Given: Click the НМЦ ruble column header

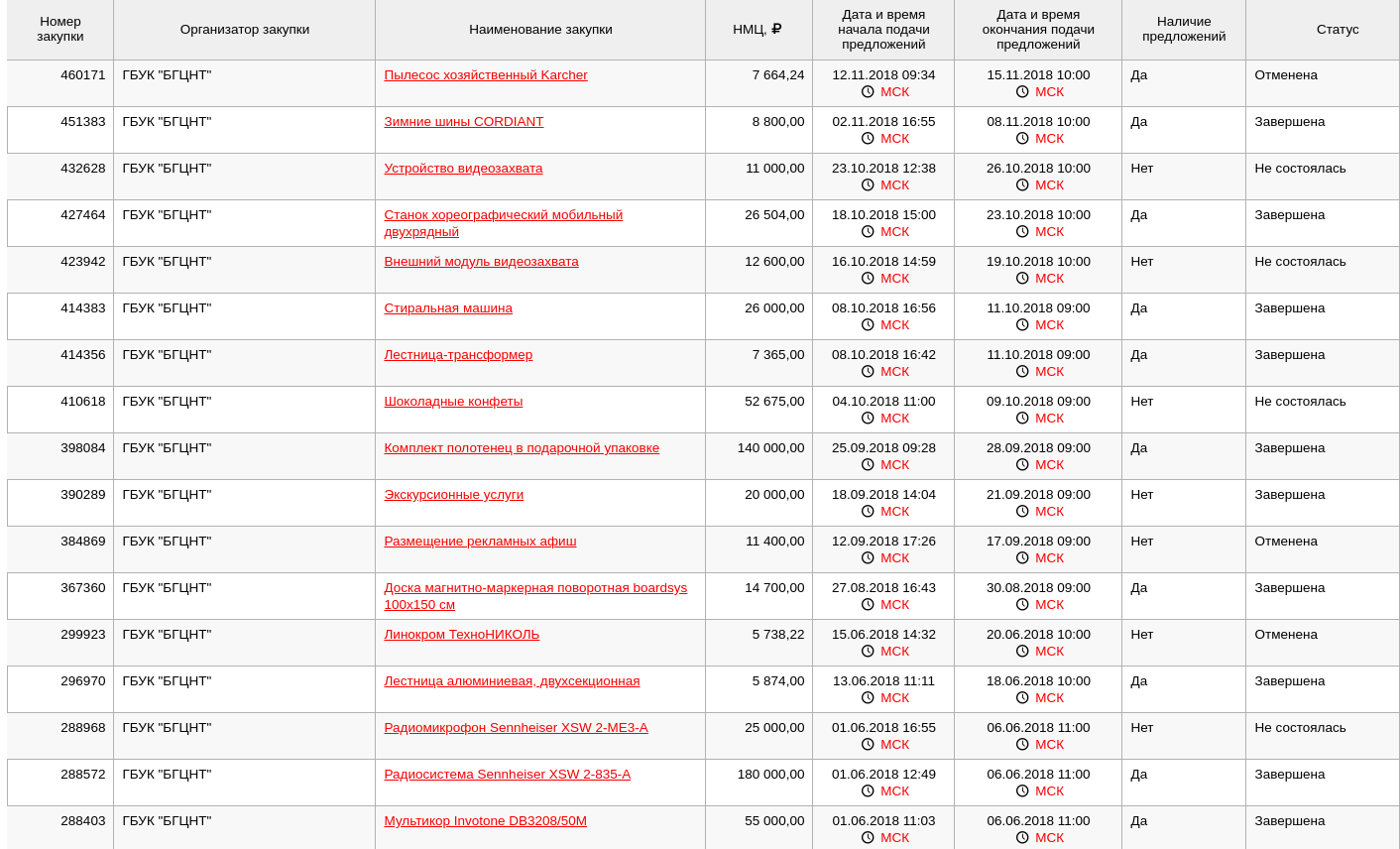Looking at the screenshot, I should click(x=758, y=30).
